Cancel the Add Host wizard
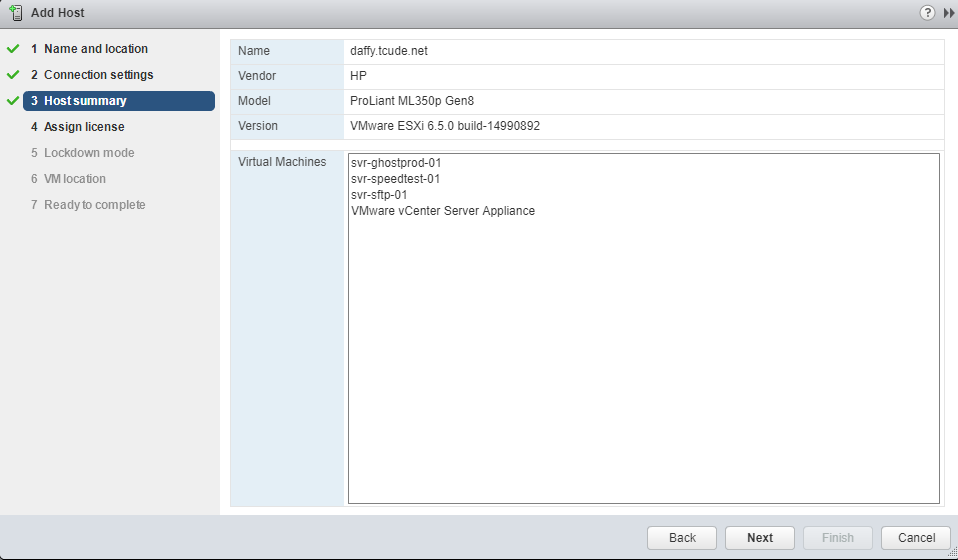This screenshot has height=560, width=958. 916,537
